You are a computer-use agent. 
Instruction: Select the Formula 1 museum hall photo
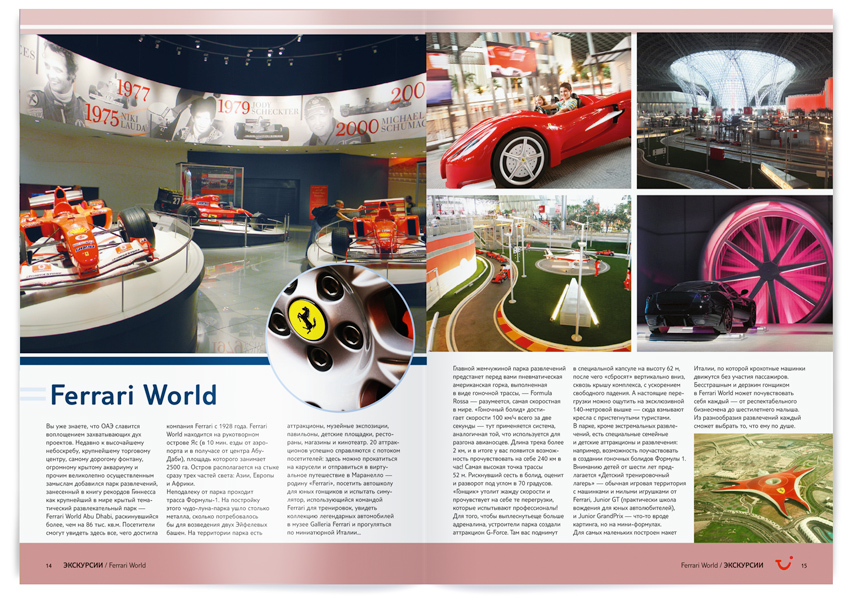coord(223,193)
